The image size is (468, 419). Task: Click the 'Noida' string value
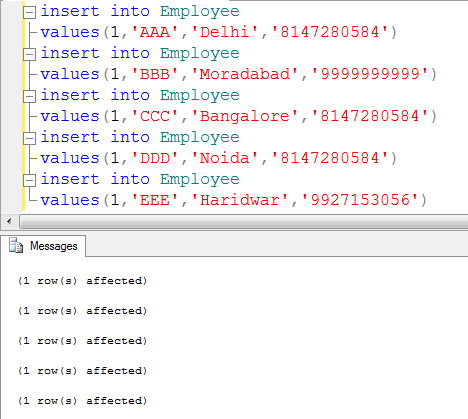coord(225,158)
